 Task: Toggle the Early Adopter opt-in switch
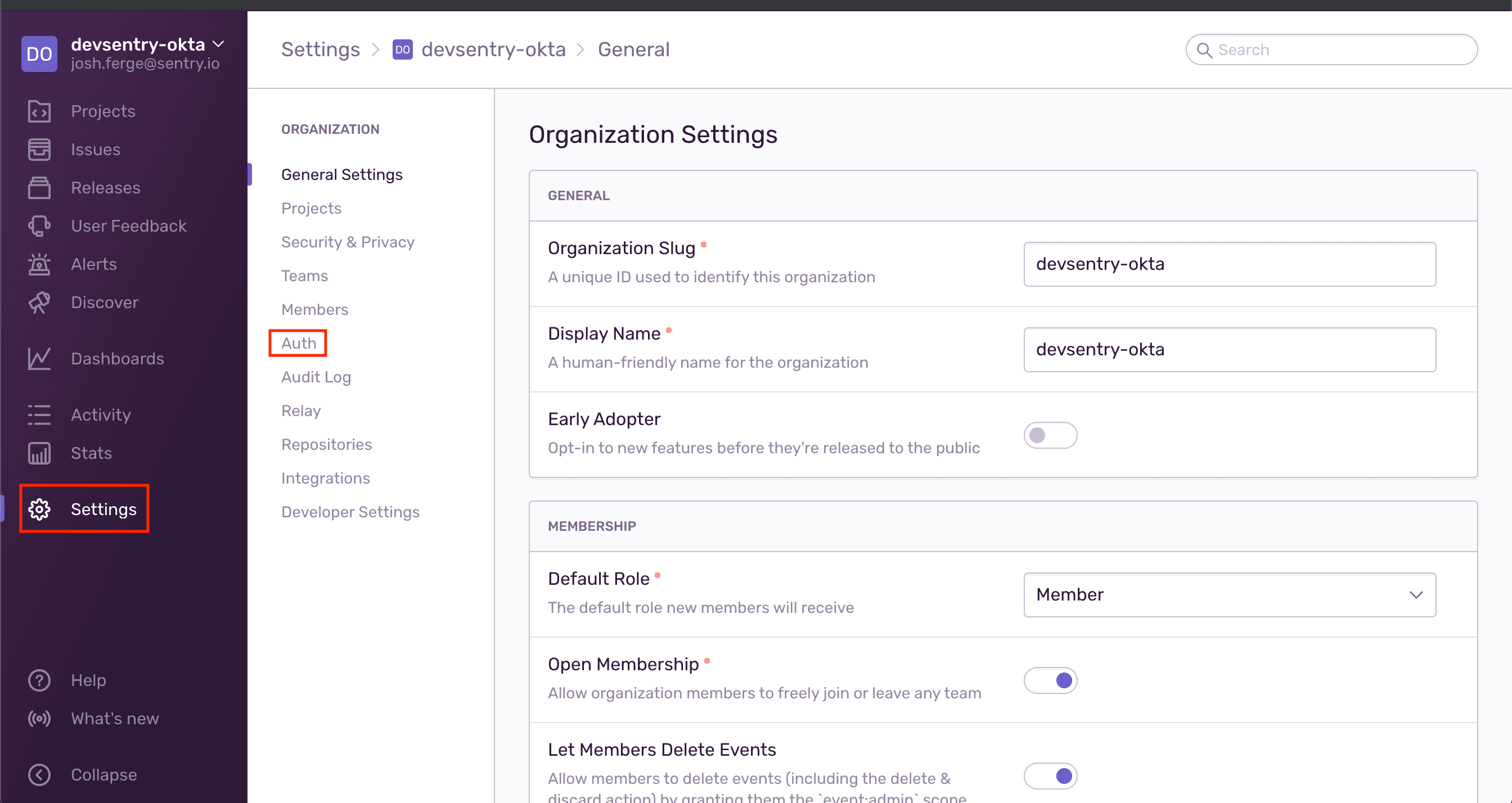tap(1050, 434)
